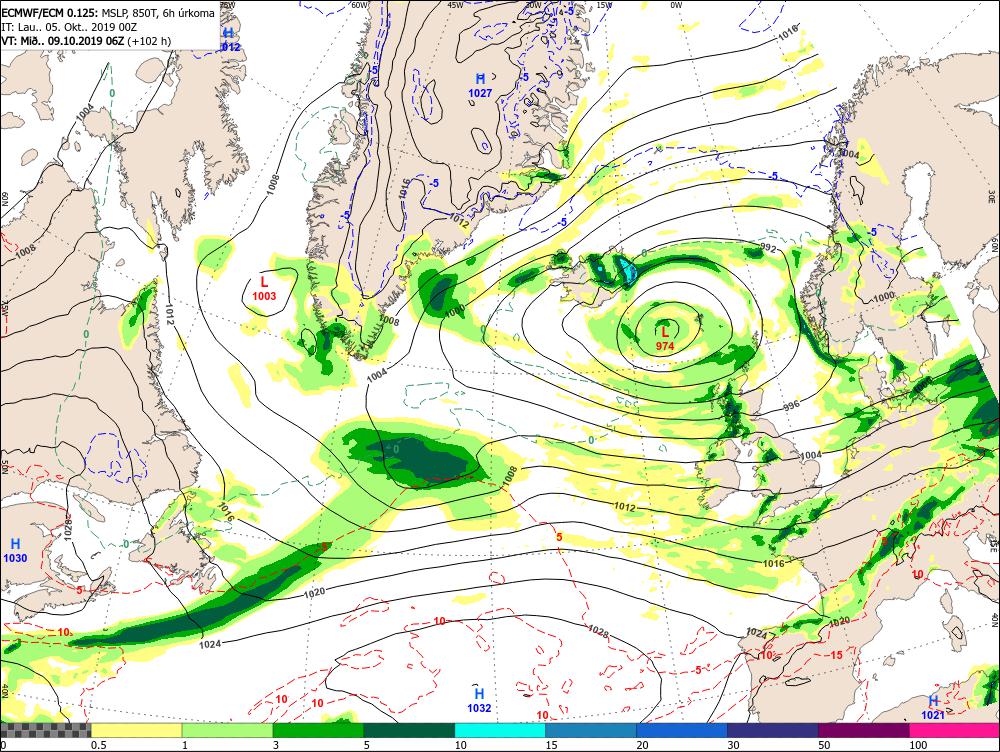Click the '1020' isobar label in mid-Atlantic
Screen dimensions: 1000x752
tap(314, 592)
